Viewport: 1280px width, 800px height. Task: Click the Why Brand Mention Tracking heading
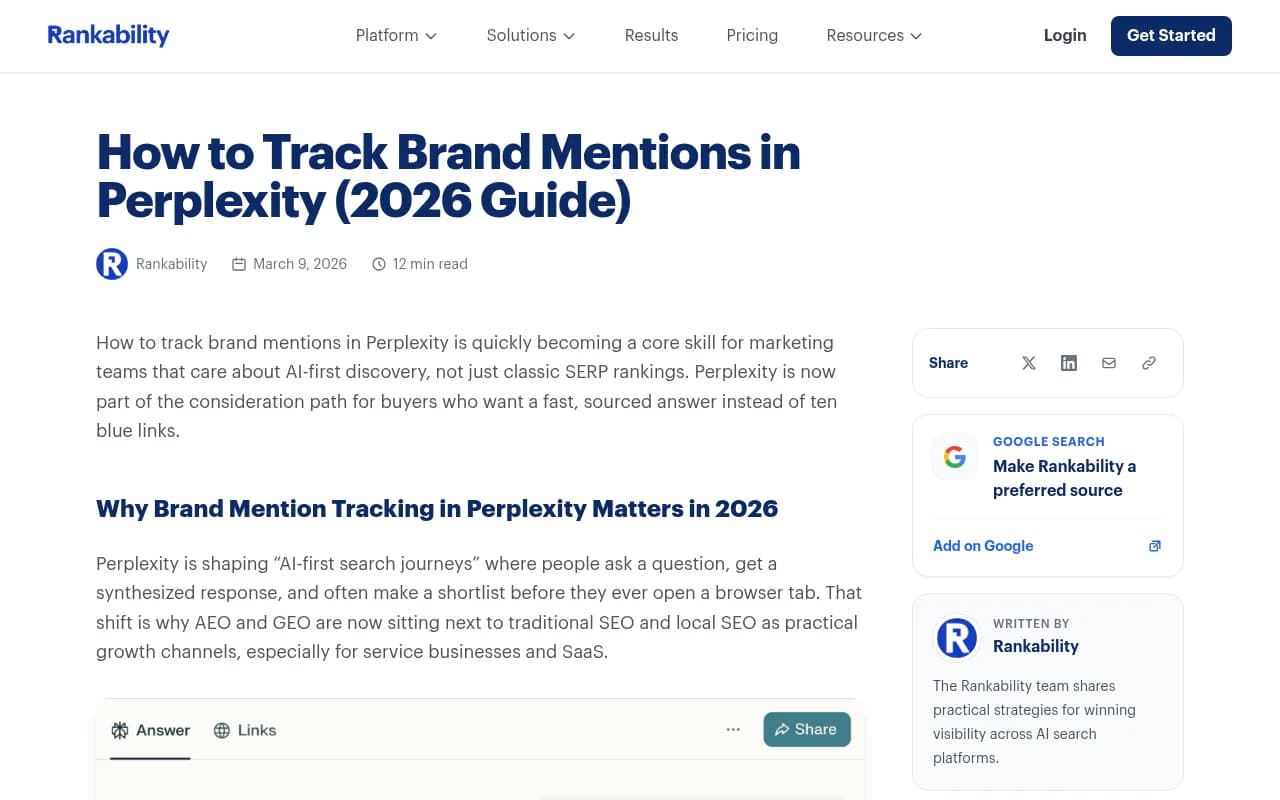click(437, 508)
